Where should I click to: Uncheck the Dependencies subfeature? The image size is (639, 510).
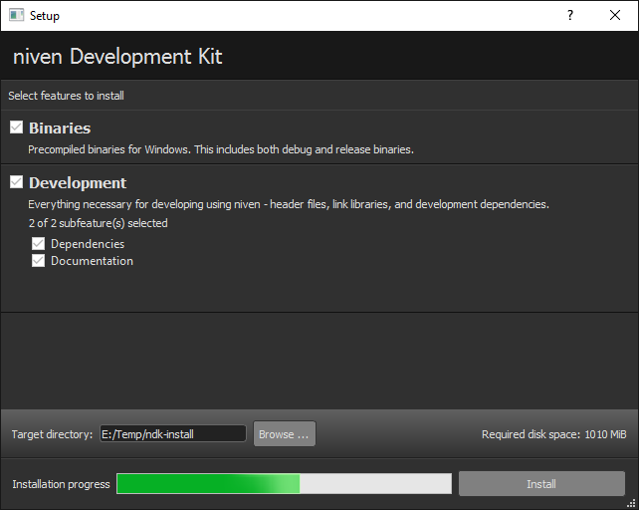[38, 244]
